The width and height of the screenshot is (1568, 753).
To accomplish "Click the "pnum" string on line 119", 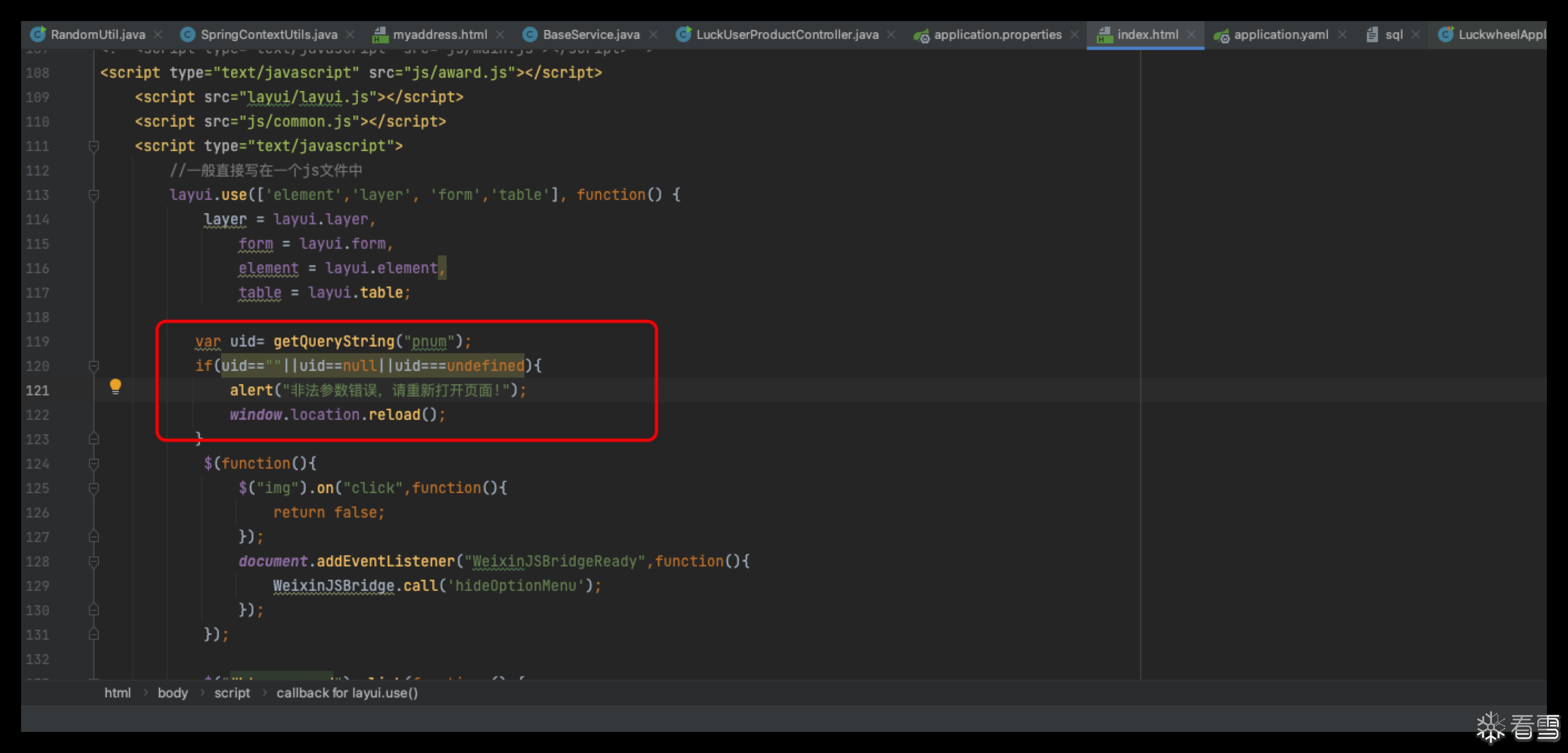I will coord(429,341).
